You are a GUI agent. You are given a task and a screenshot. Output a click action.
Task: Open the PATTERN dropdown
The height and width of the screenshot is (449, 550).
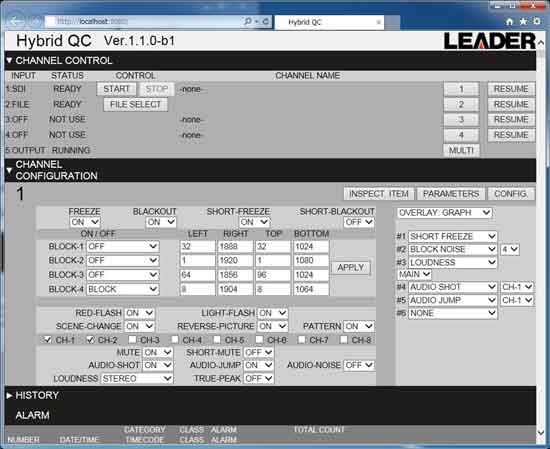tap(358, 326)
